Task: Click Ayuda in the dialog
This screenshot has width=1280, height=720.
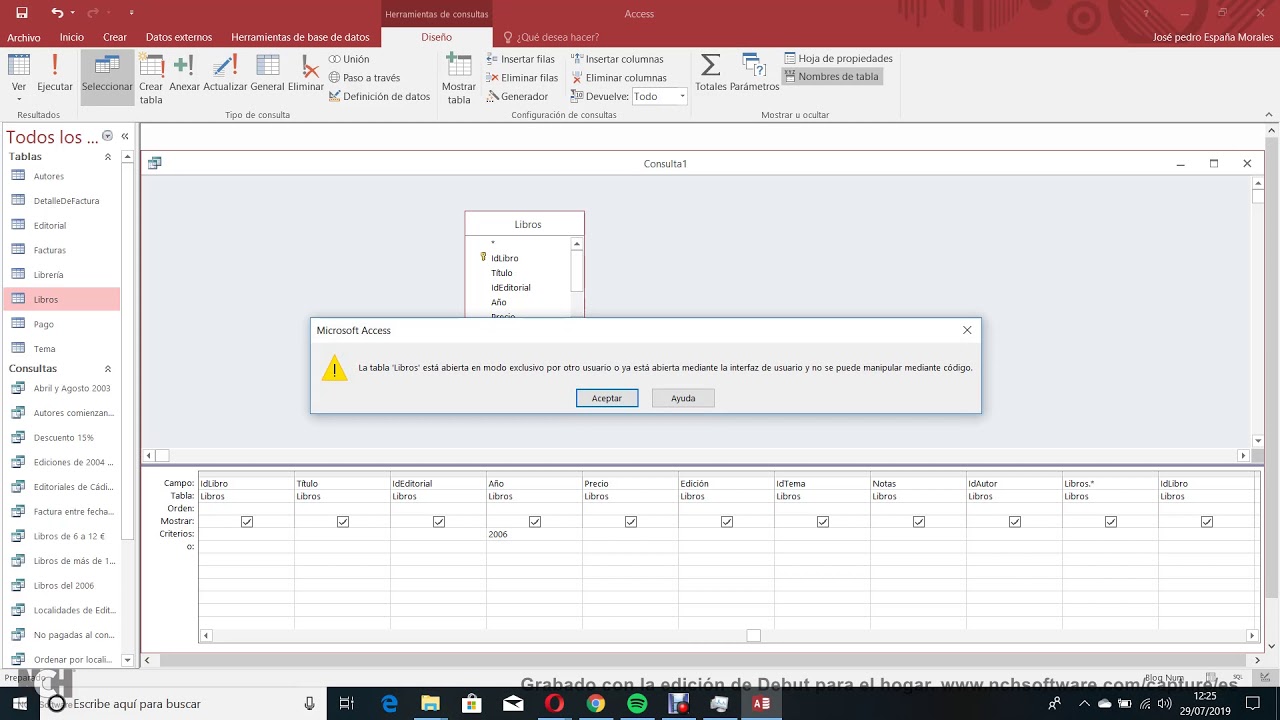Action: coord(683,398)
